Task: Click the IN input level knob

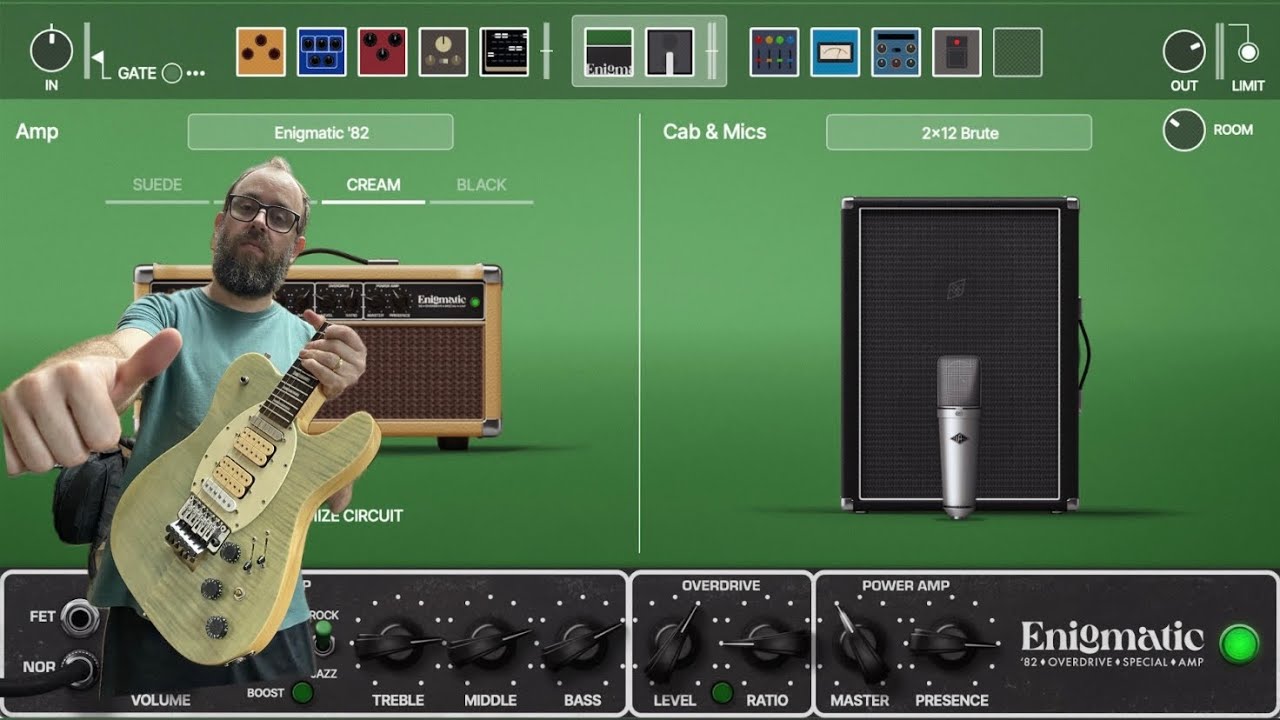Action: (51, 50)
